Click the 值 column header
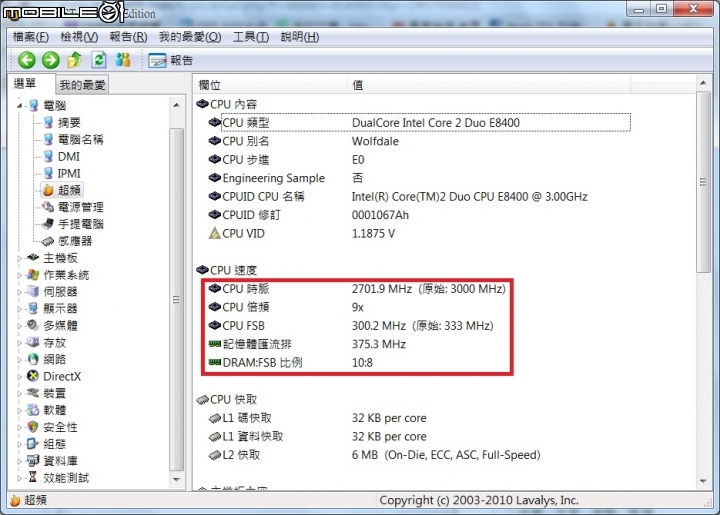The image size is (720, 515). [489, 85]
